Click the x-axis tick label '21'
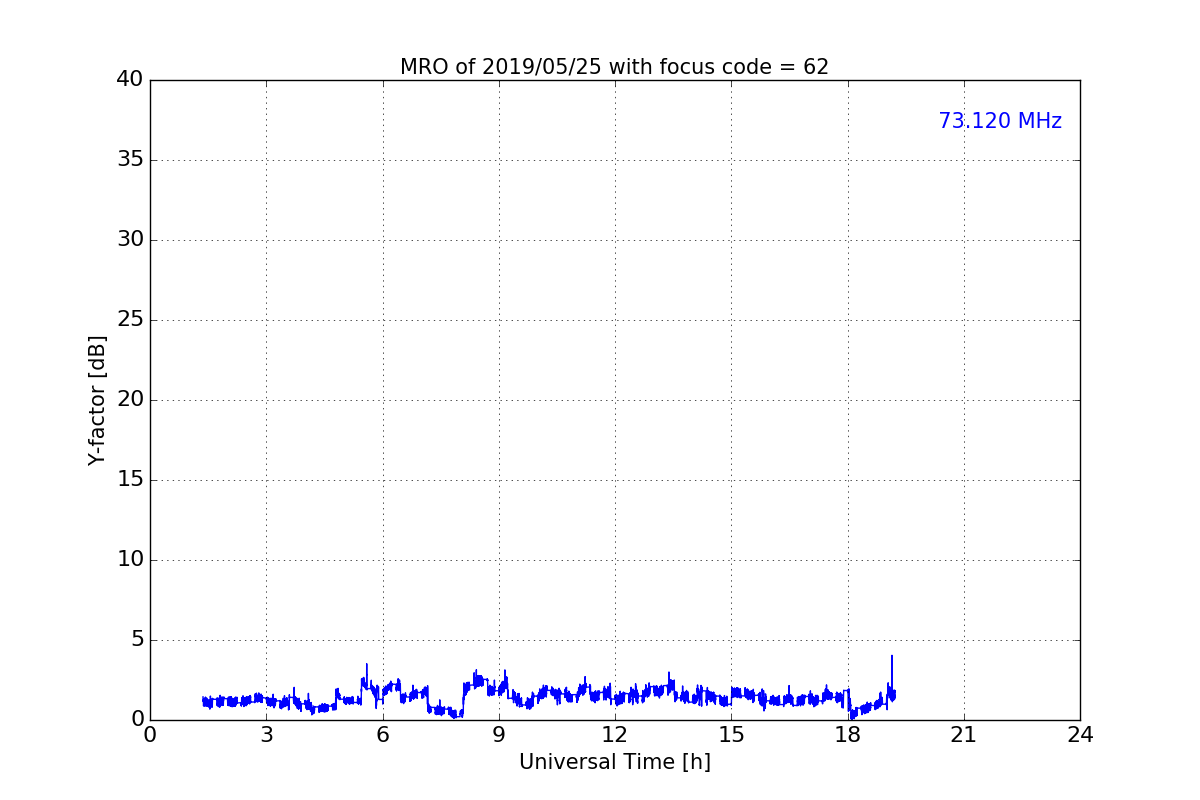Screen dimensions: 1200x800 [964, 735]
